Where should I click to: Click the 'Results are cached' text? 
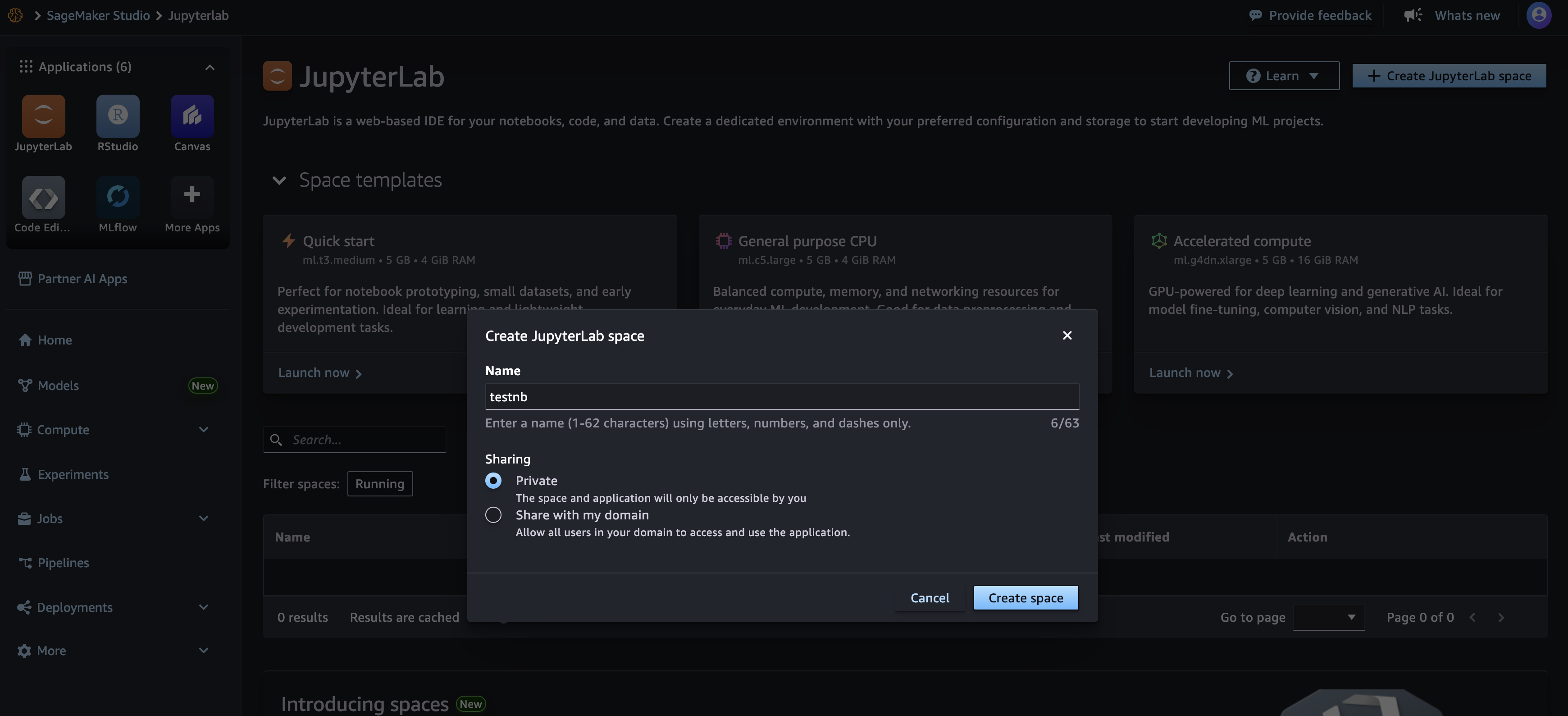(x=404, y=617)
